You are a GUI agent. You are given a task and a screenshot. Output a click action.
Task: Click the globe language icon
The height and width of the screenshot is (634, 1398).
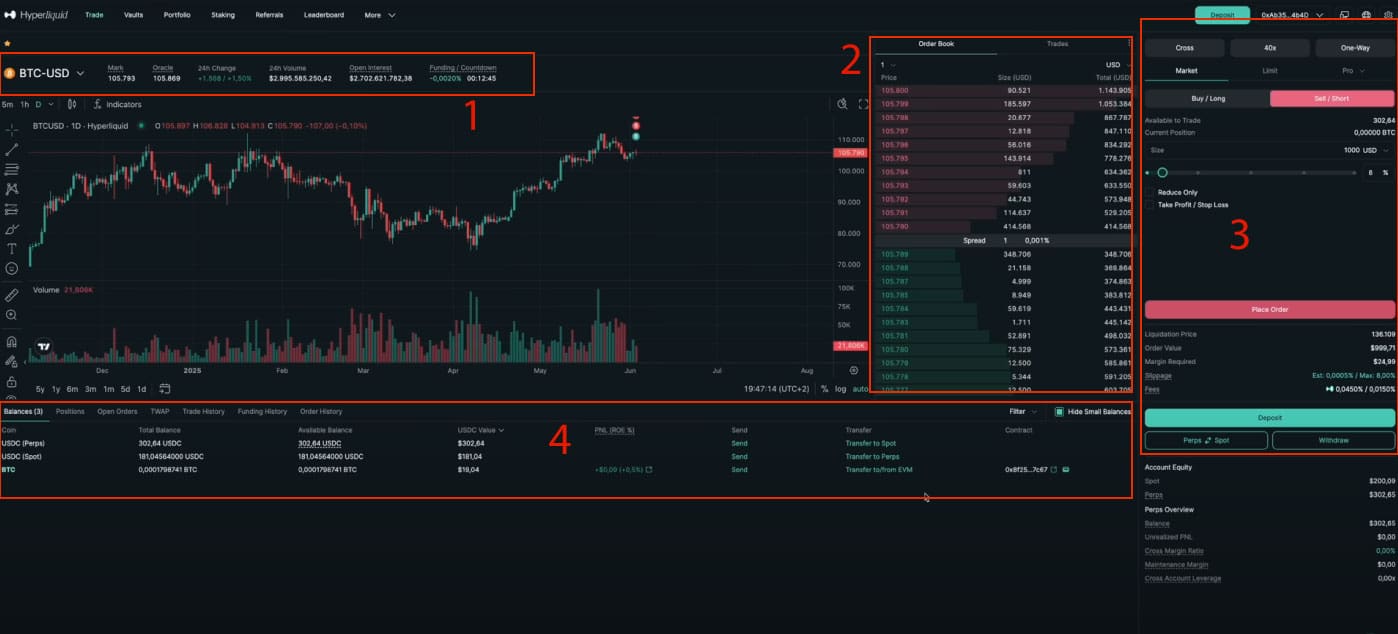pos(1366,15)
